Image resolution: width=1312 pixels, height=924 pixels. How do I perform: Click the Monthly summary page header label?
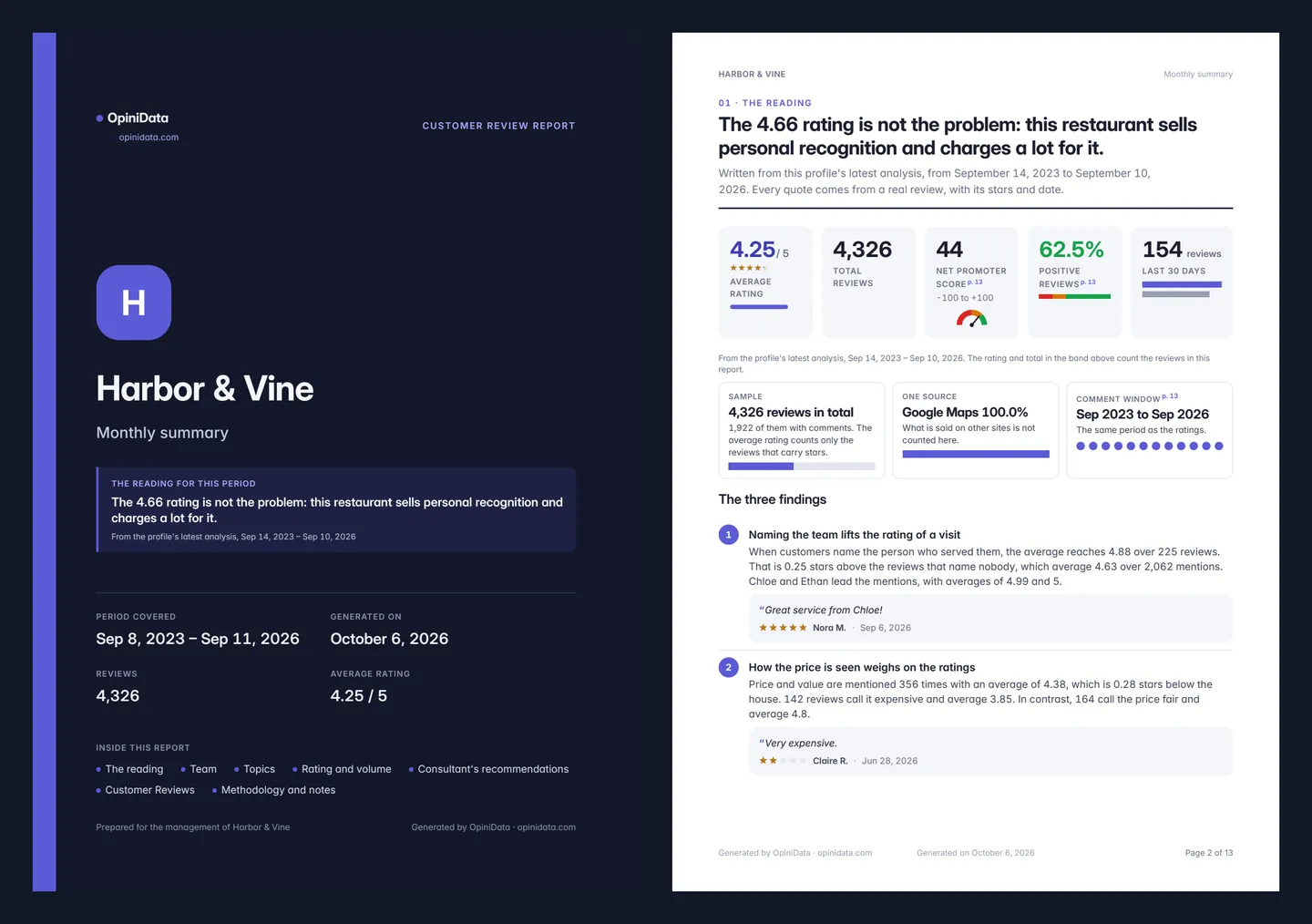click(1198, 75)
